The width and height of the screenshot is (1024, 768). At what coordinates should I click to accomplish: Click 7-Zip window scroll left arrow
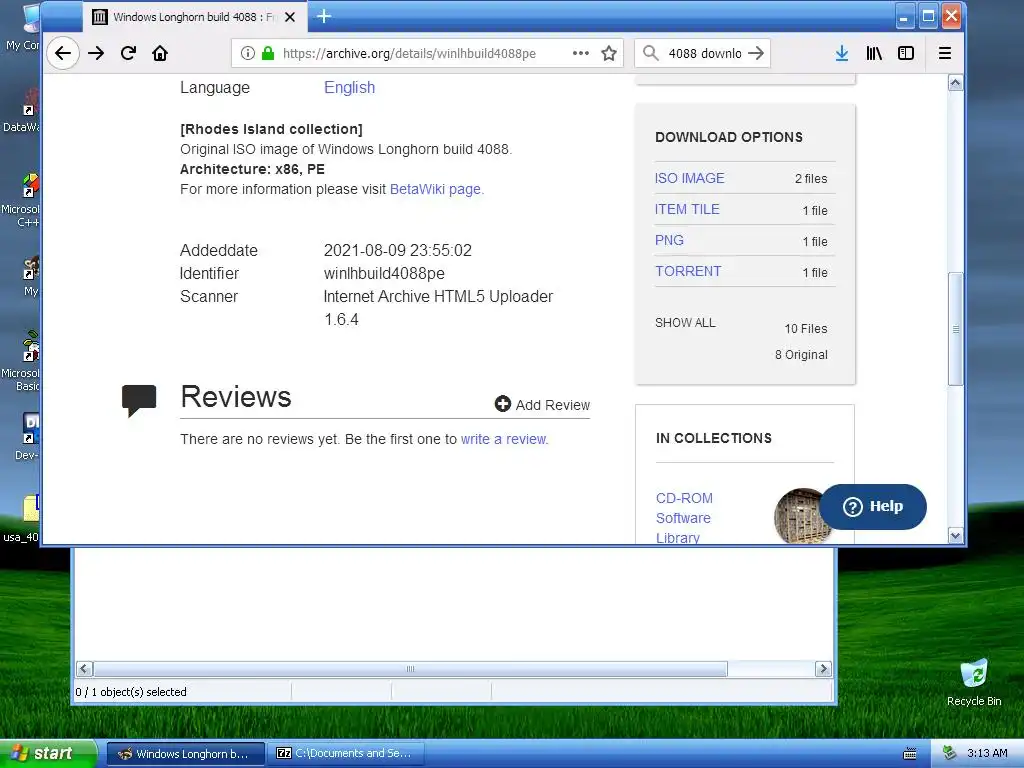click(x=84, y=669)
